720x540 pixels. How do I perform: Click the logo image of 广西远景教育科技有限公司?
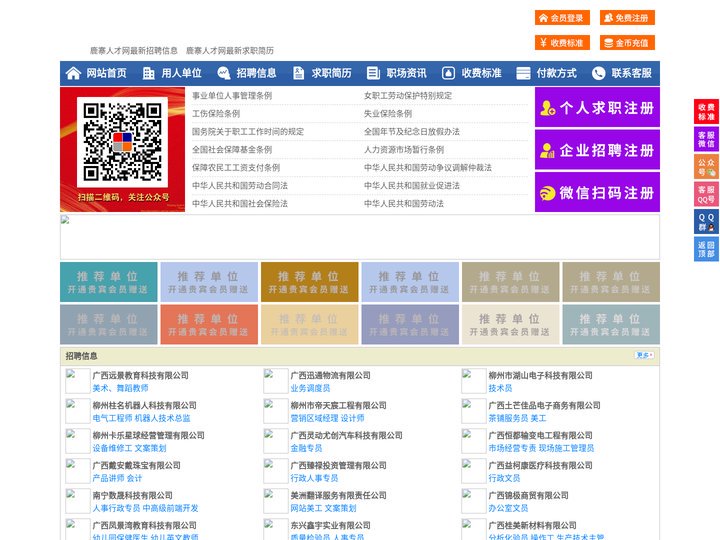78,381
